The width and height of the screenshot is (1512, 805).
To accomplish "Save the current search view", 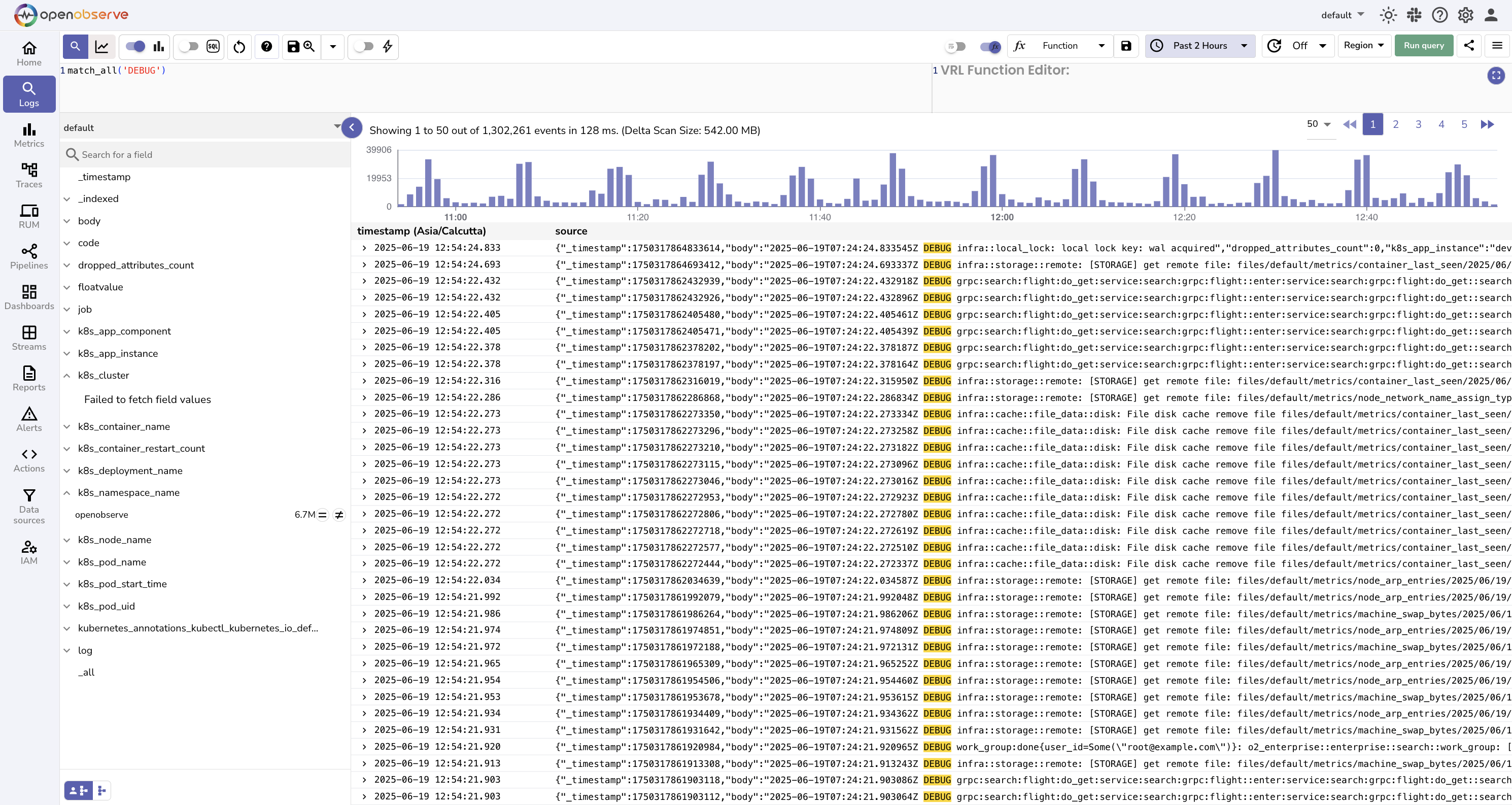I will tap(300, 46).
